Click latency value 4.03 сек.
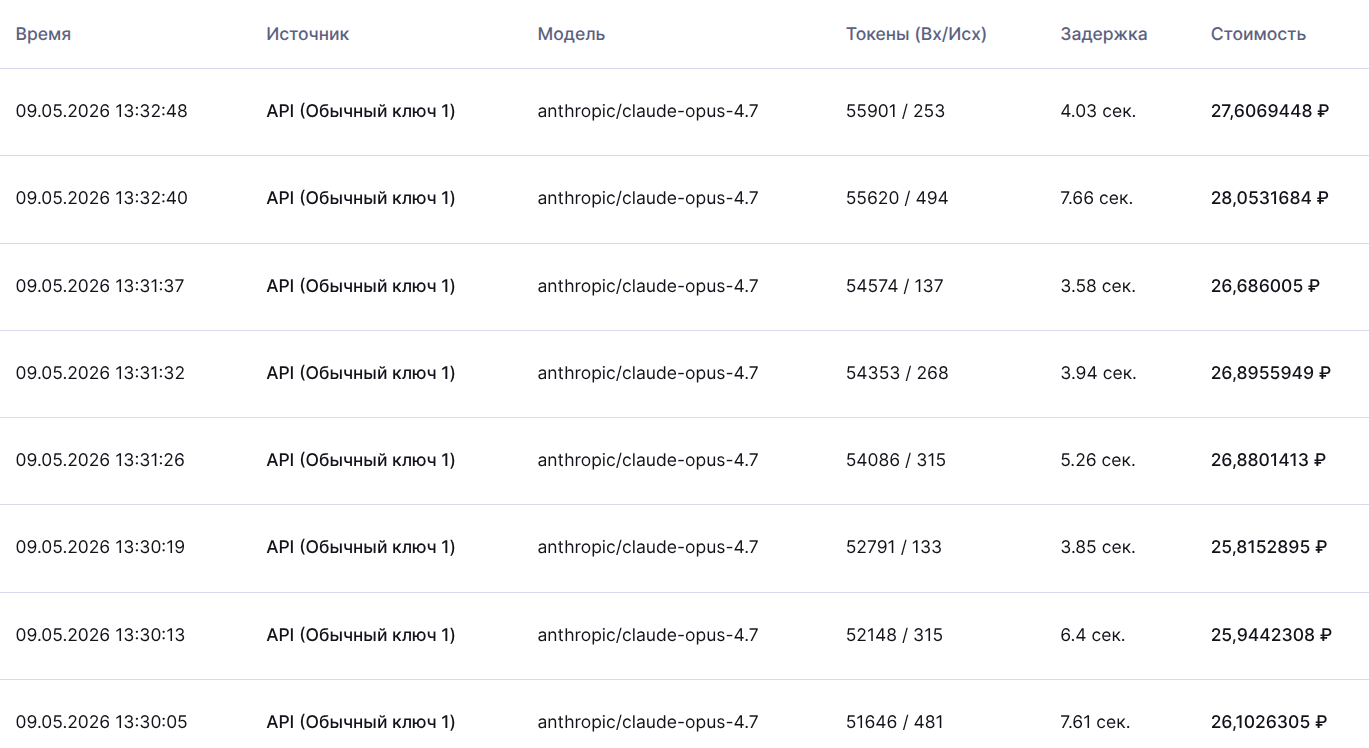 [x=1098, y=111]
